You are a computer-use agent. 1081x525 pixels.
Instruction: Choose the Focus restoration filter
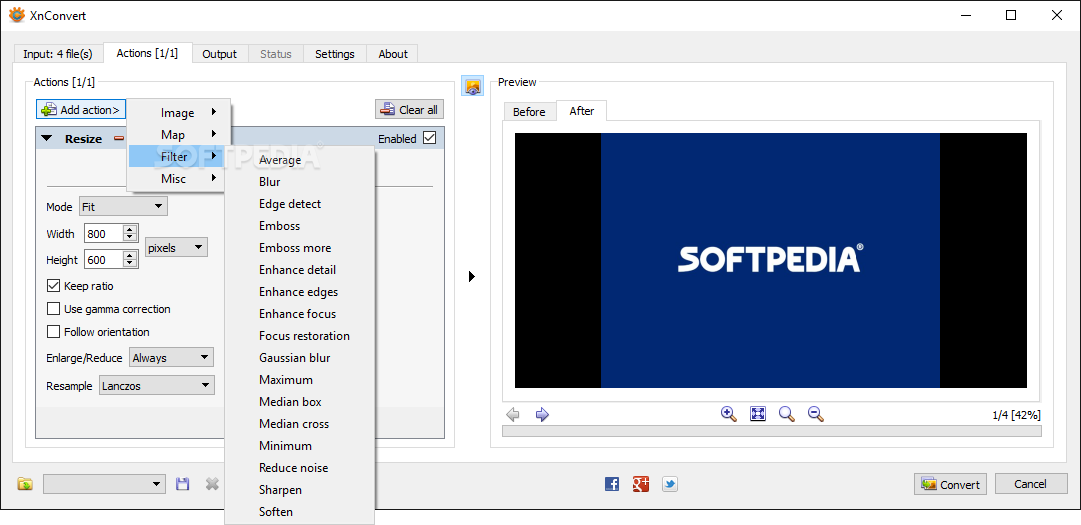300,336
